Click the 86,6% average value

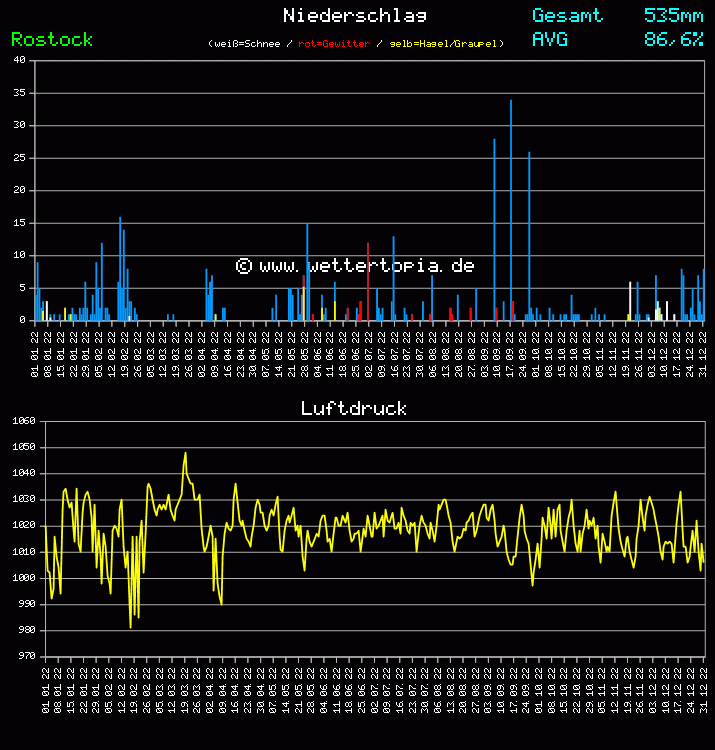tap(673, 39)
